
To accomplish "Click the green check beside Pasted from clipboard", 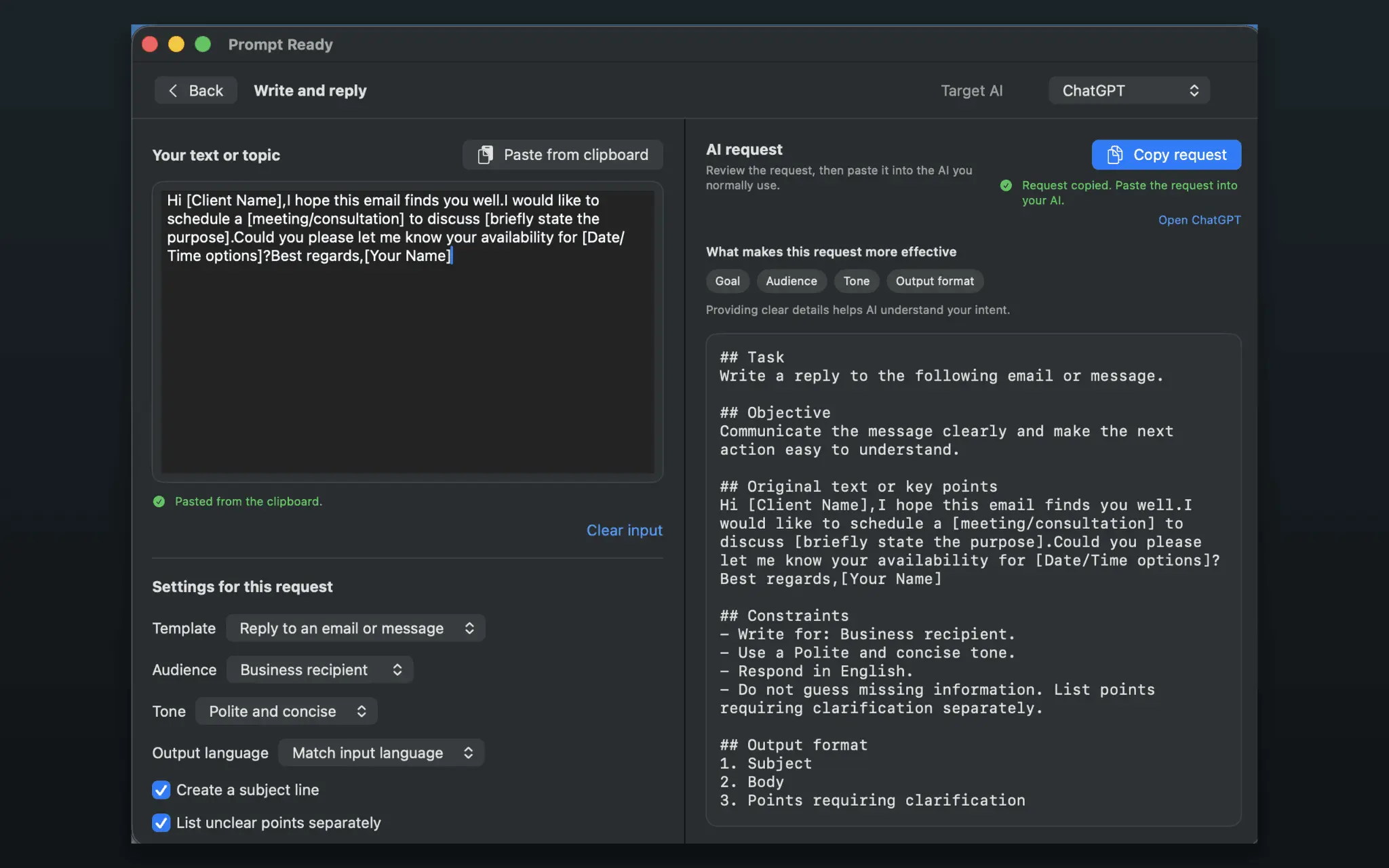I will tap(159, 502).
